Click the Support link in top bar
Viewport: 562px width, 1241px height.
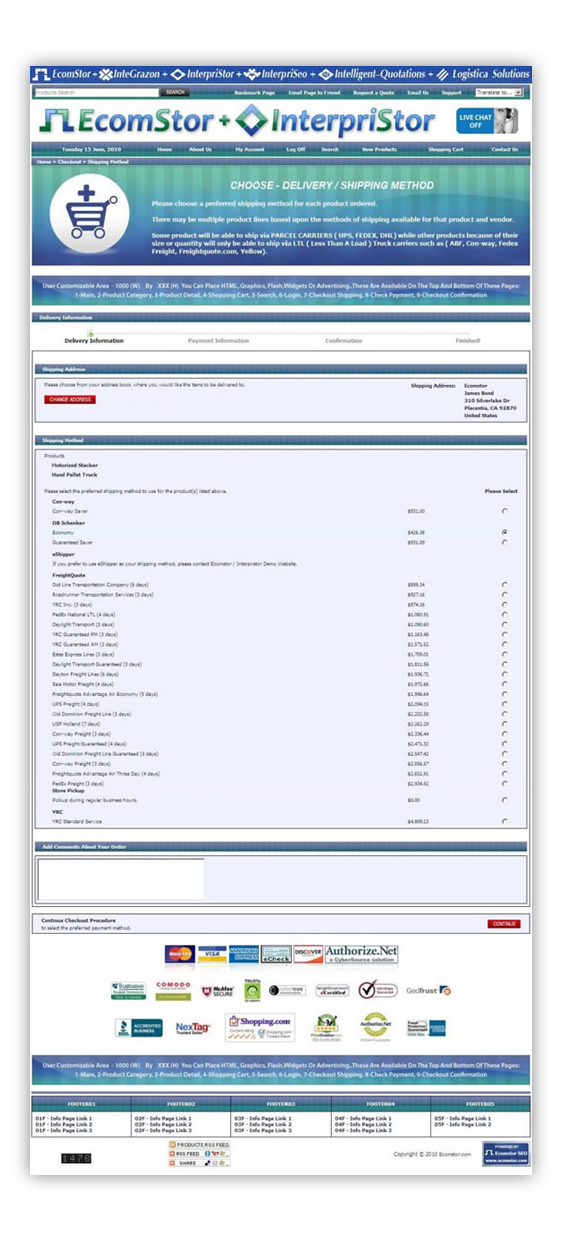point(451,92)
